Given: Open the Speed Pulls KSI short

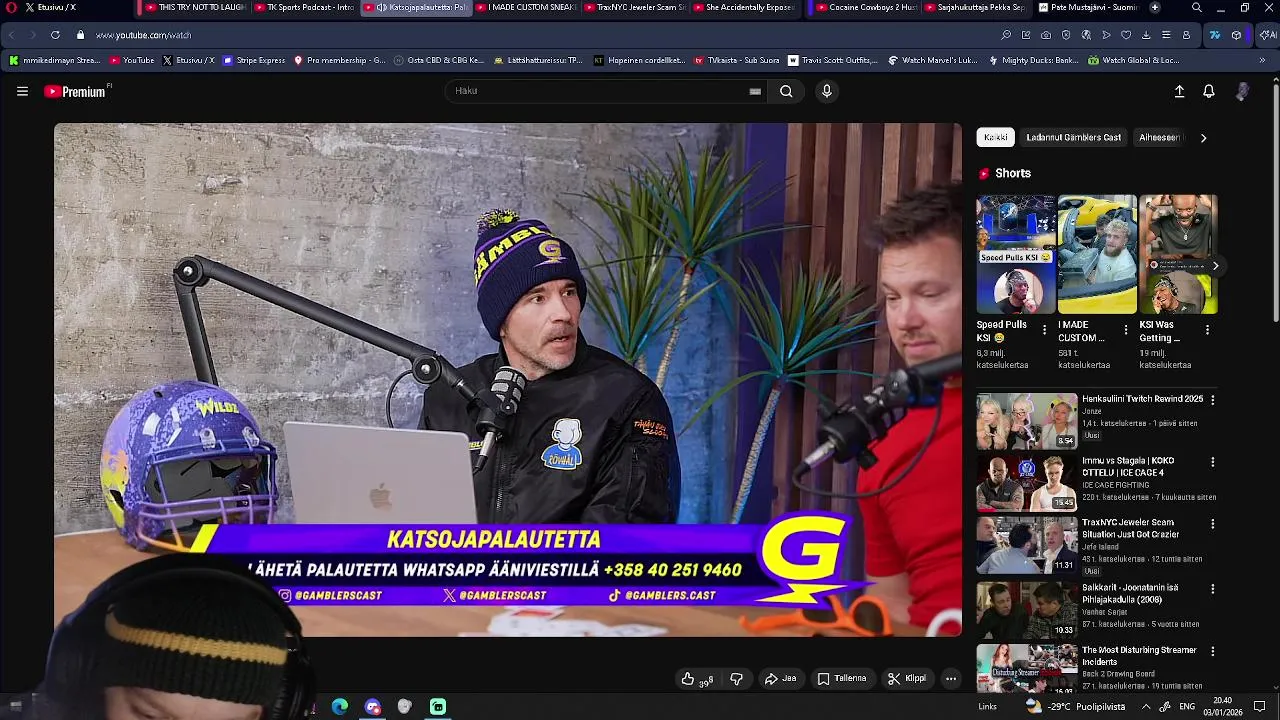Looking at the screenshot, I should 1015,254.
